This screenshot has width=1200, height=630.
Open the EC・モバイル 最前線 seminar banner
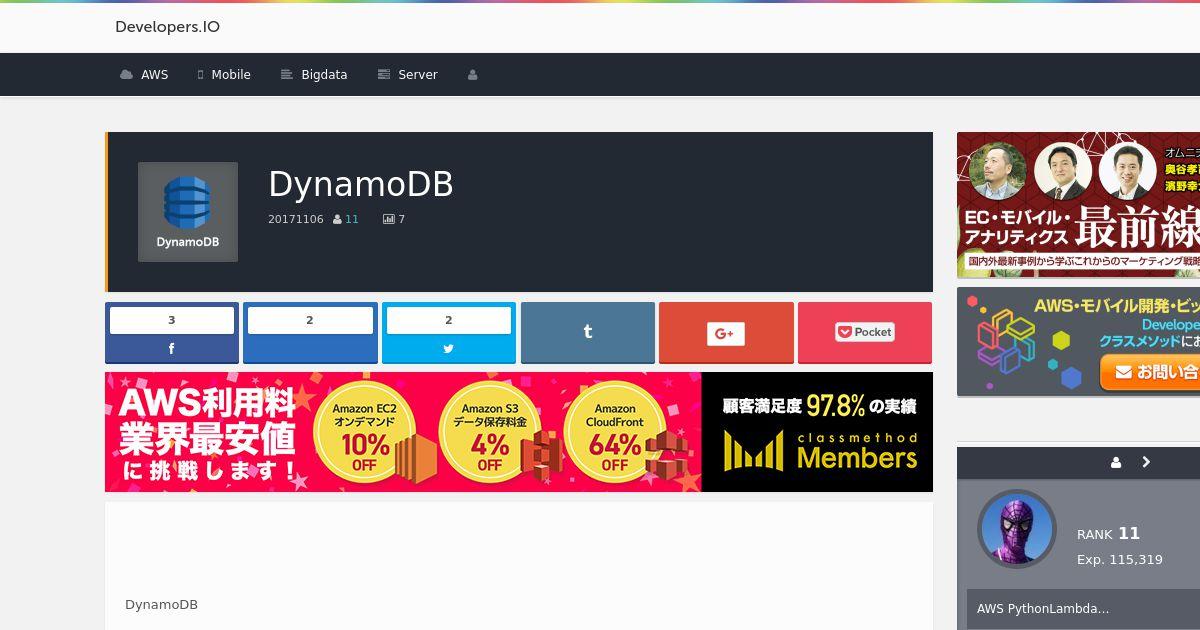click(x=1078, y=205)
